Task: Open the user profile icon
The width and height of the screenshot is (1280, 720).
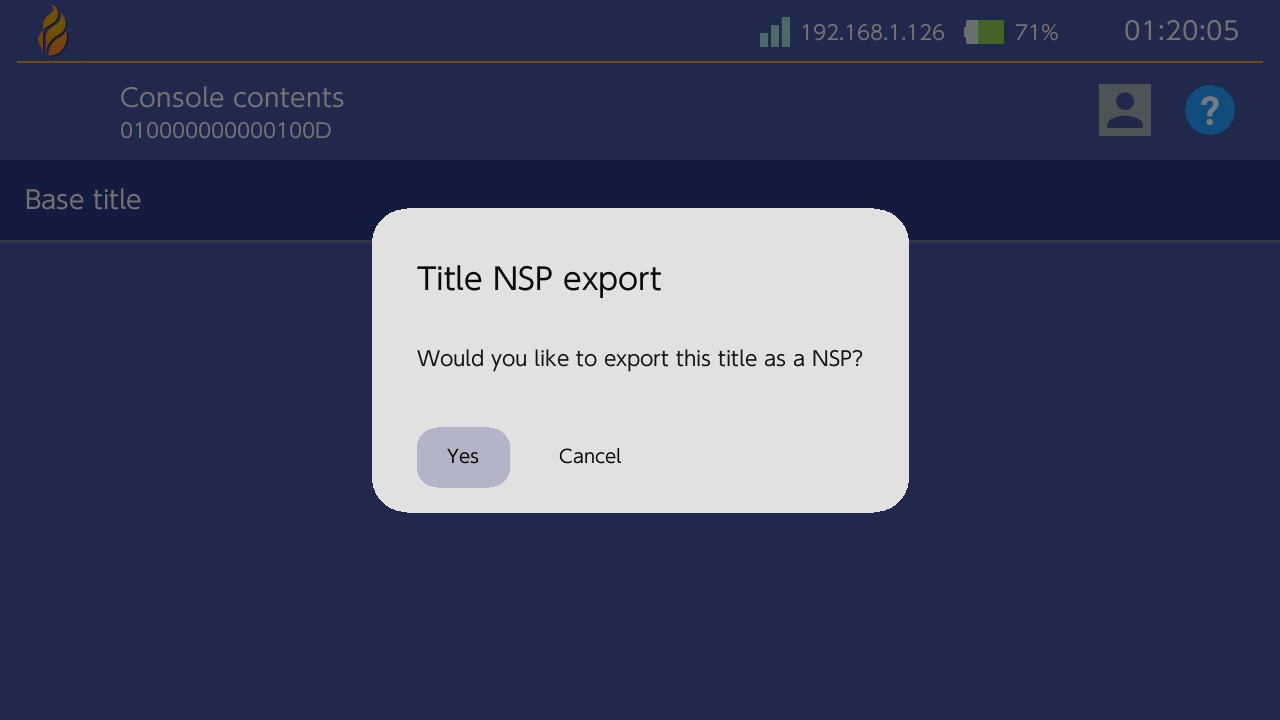Action: tap(1124, 109)
